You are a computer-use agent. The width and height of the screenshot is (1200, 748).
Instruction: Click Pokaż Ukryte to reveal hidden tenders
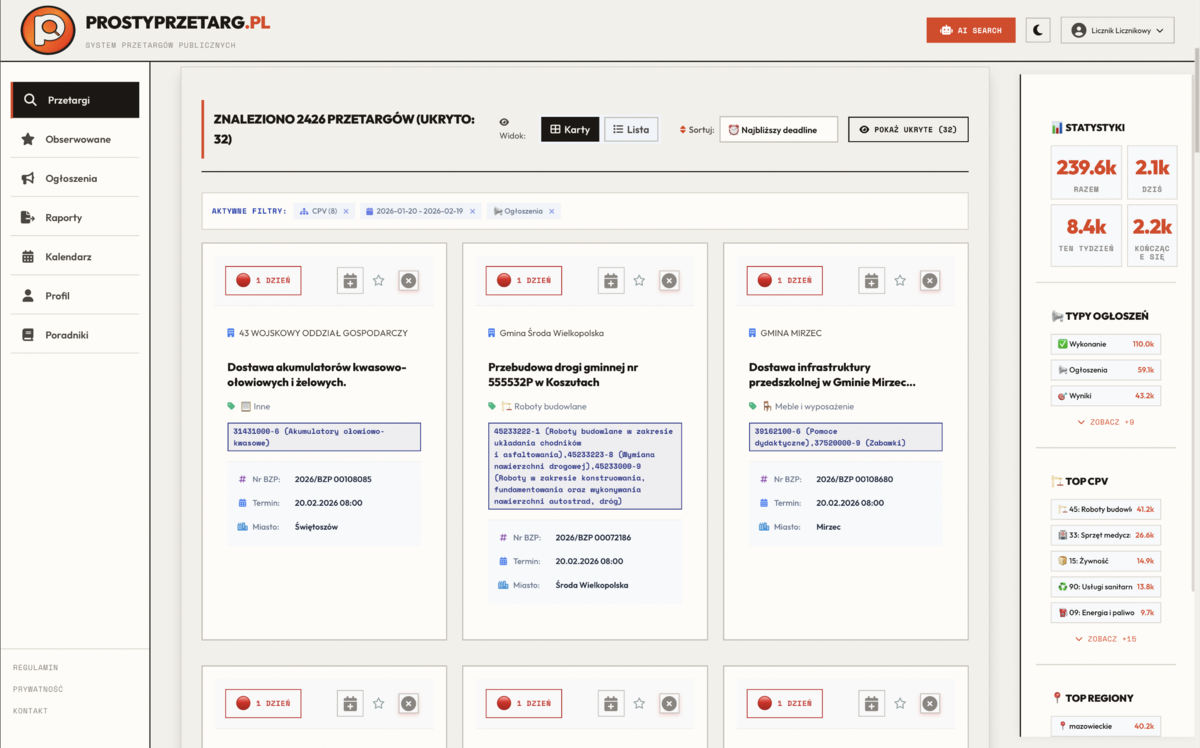click(x=908, y=129)
